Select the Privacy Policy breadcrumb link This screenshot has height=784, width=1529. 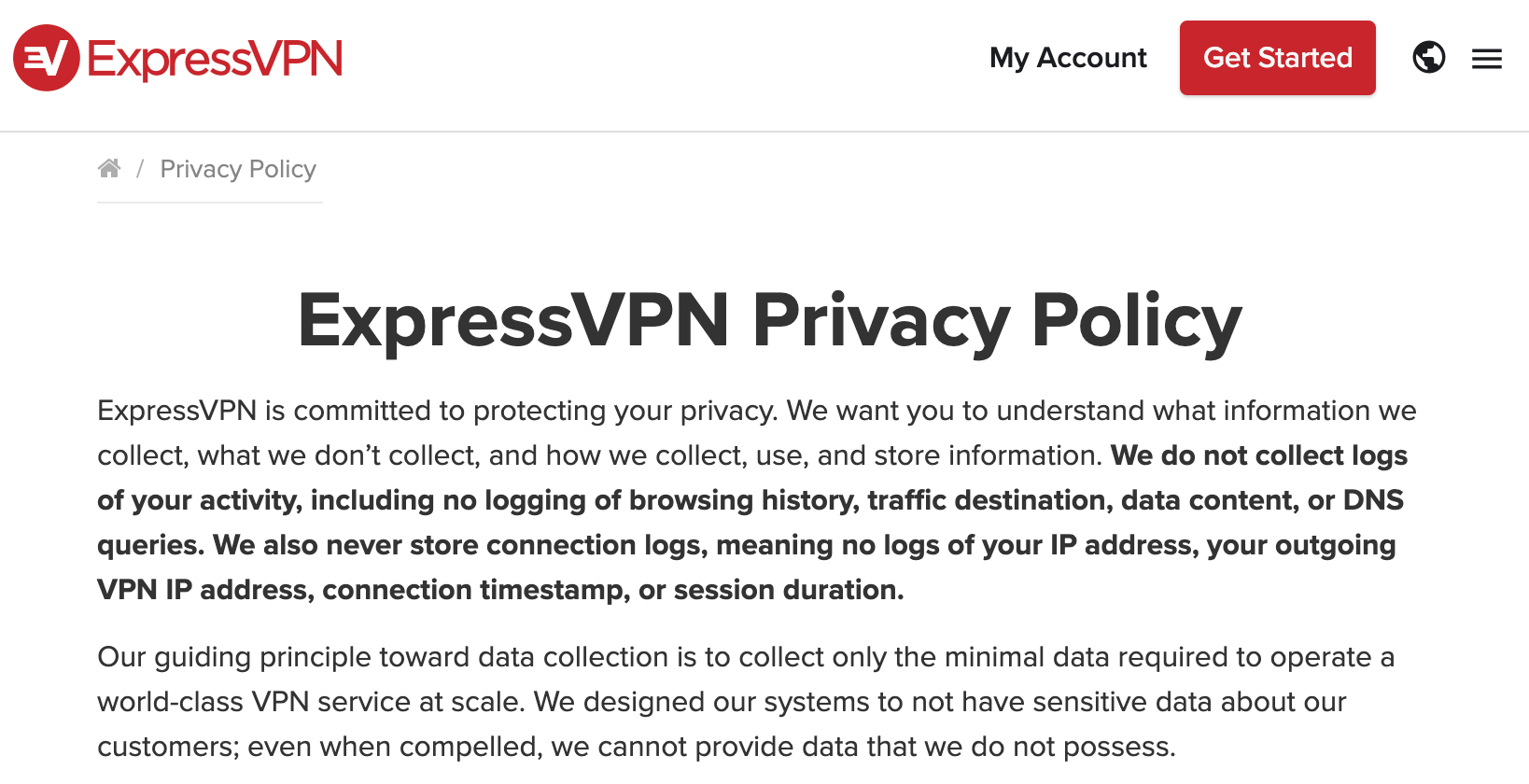[x=238, y=169]
